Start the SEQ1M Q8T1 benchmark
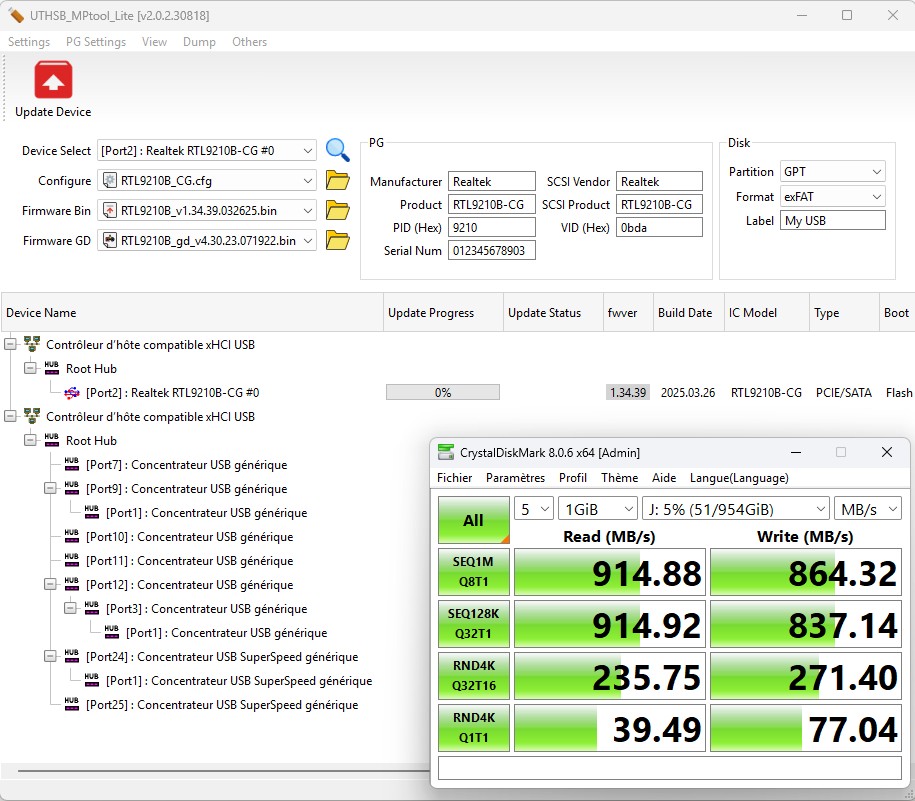The image size is (915, 801). tap(473, 571)
